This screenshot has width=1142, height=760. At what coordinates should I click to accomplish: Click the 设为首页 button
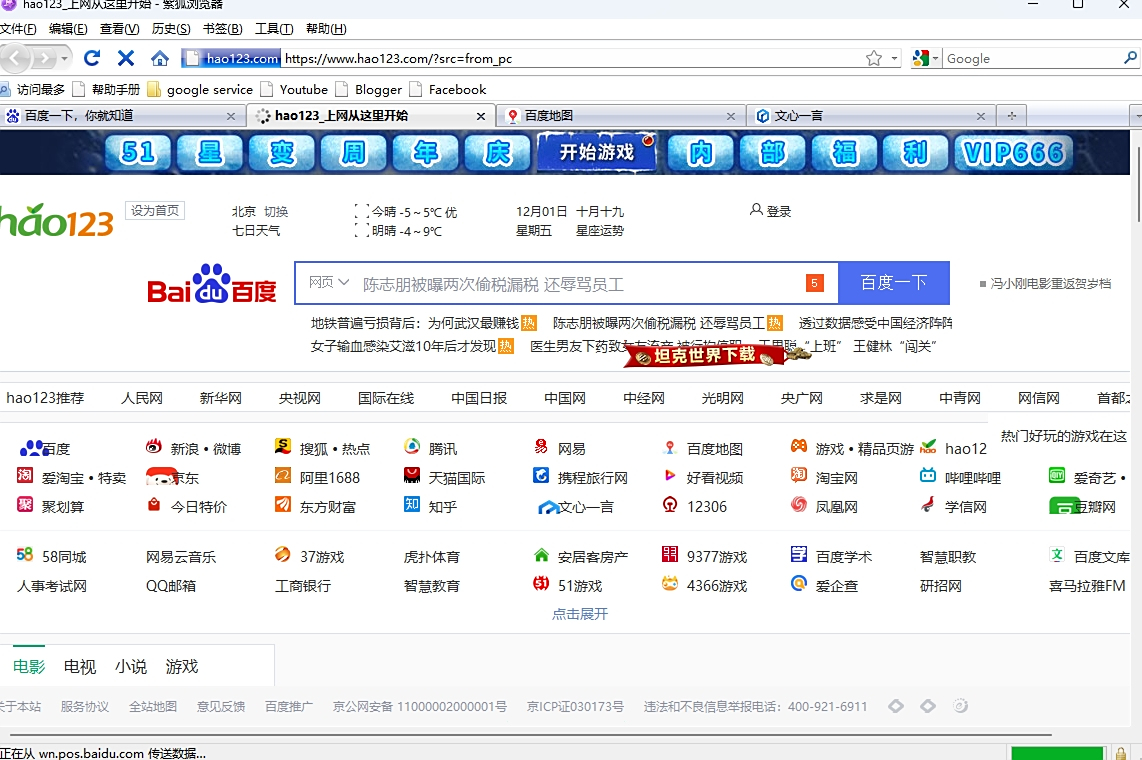click(x=155, y=210)
